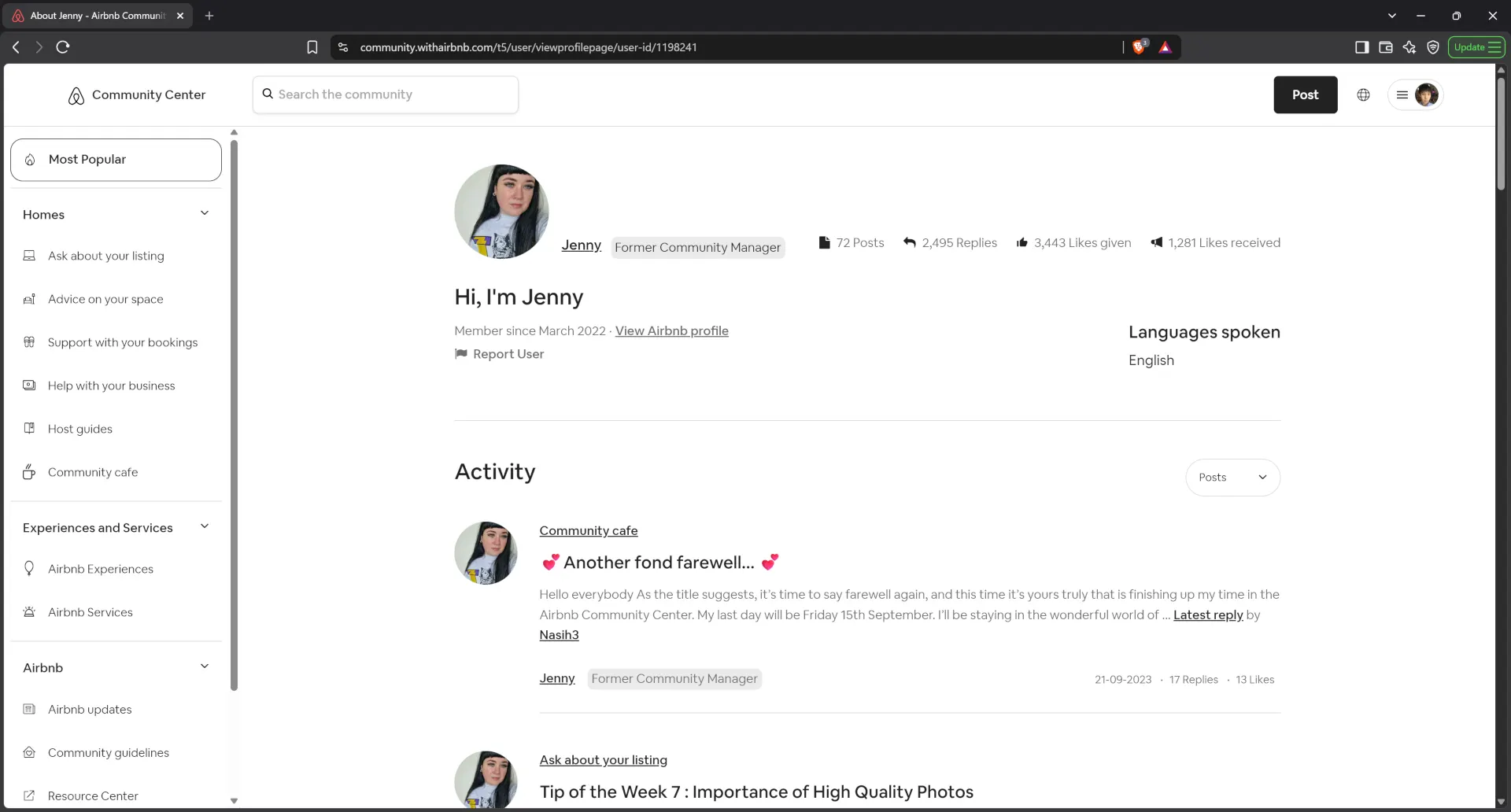
Task: Reload the page with the refresh icon
Action: [63, 47]
